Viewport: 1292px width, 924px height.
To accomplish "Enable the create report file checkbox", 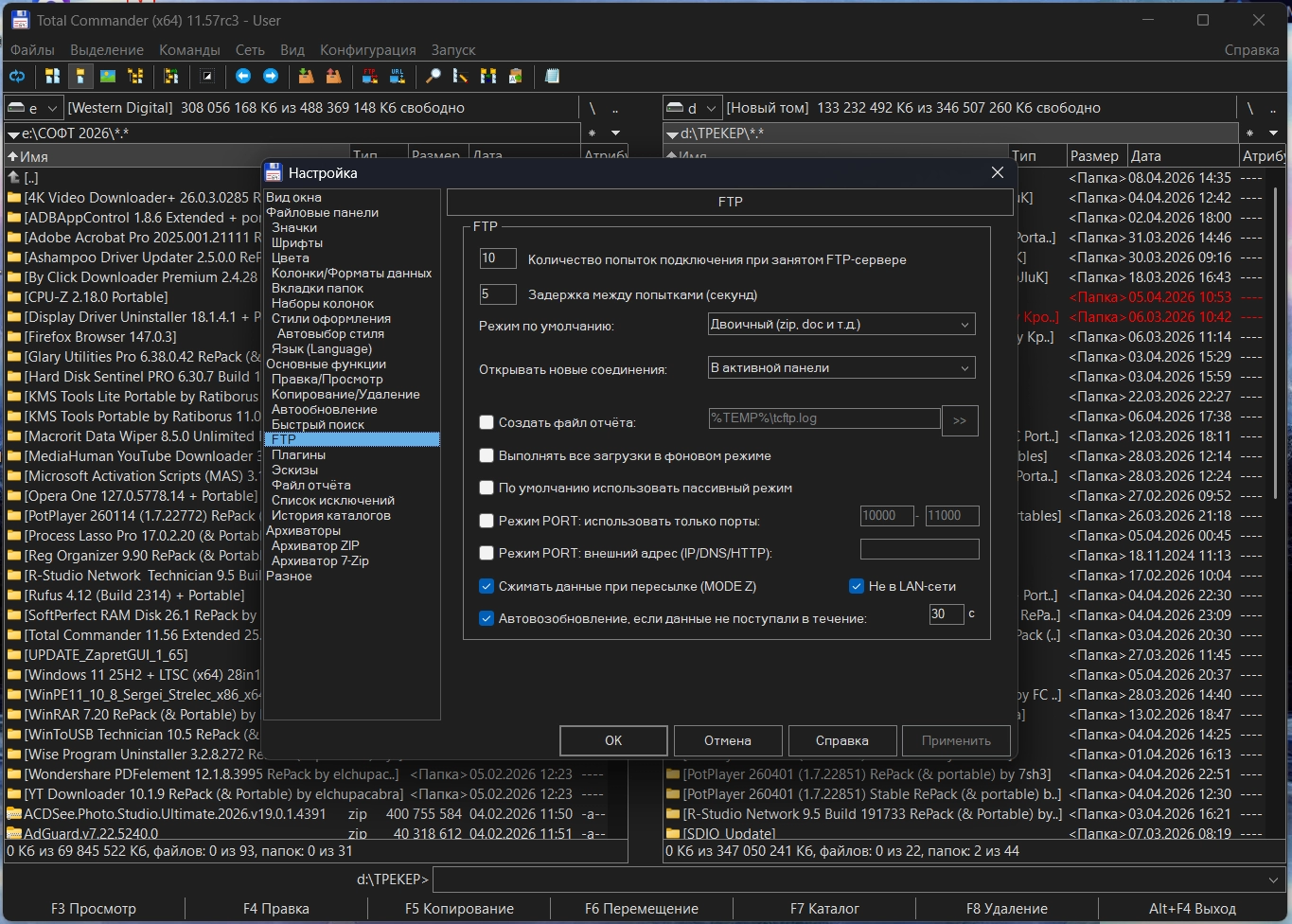I will coord(487,422).
